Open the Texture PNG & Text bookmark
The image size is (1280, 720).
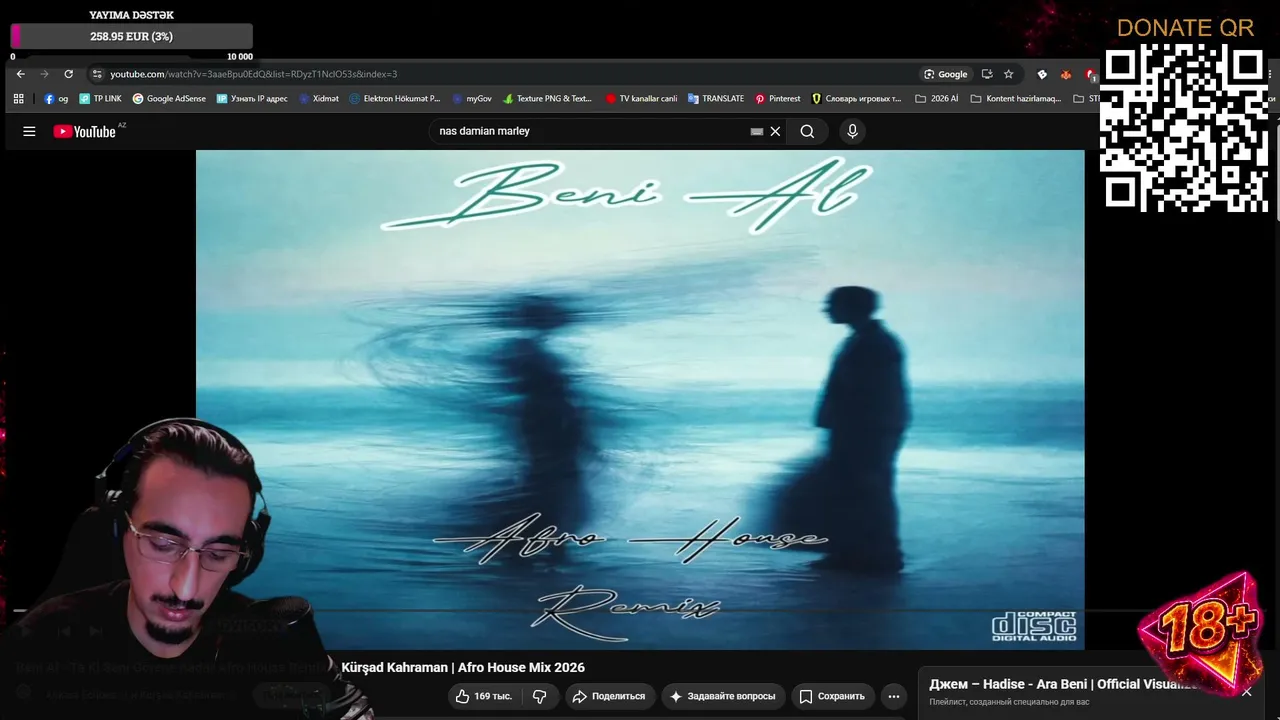[x=548, y=99]
